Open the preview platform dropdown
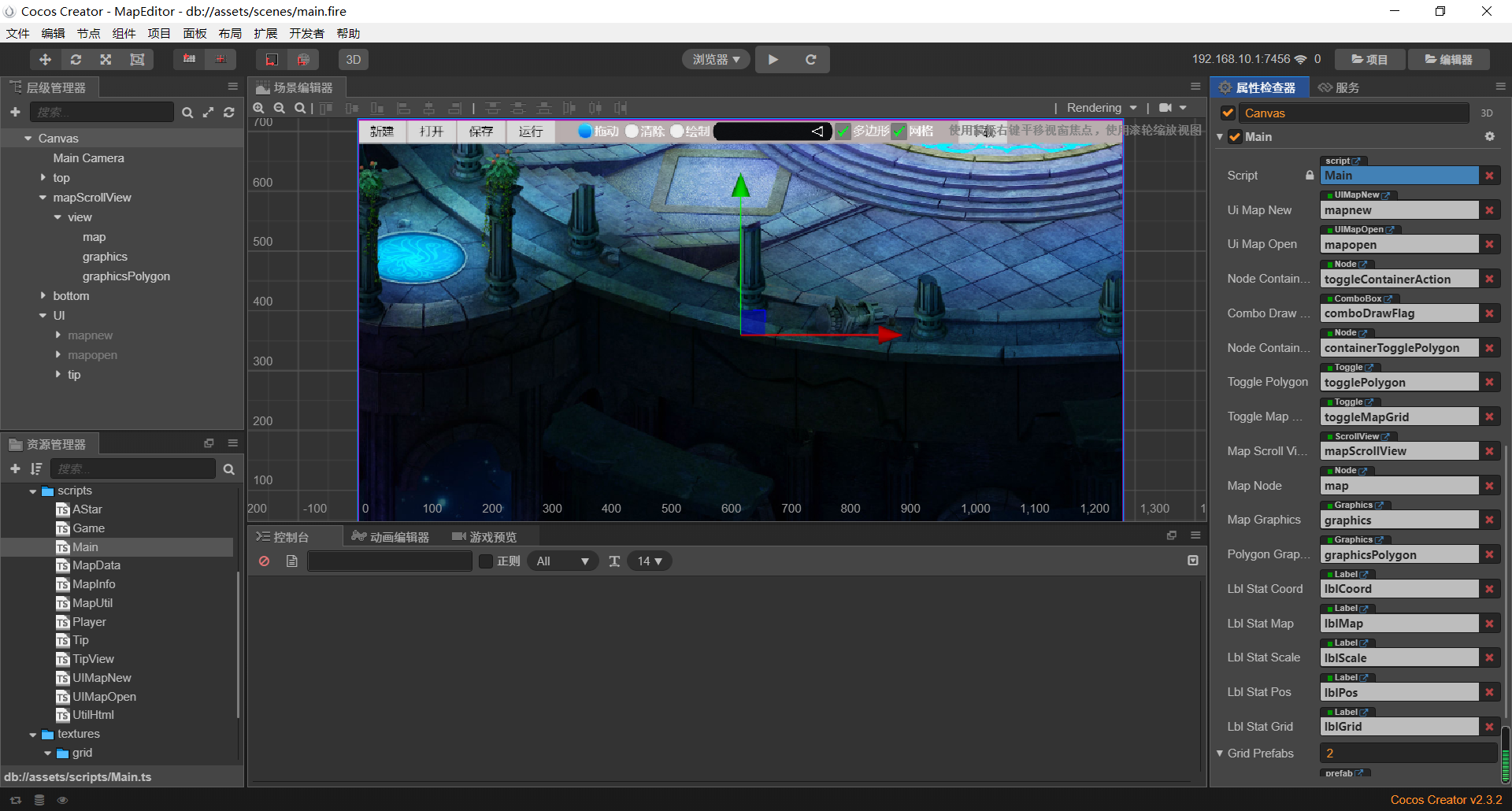 coord(716,60)
